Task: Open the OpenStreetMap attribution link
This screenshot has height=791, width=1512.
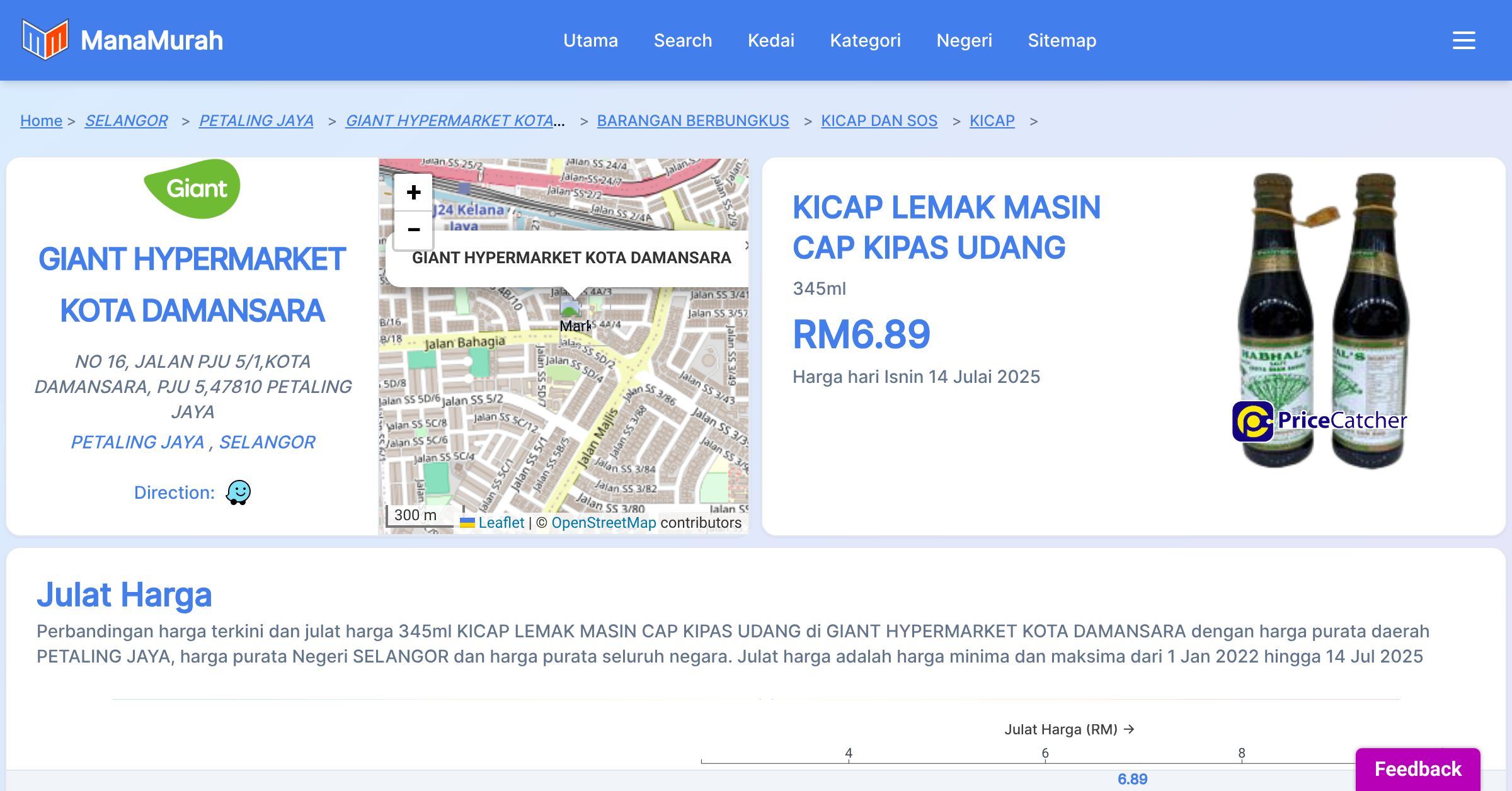Action: [x=604, y=523]
